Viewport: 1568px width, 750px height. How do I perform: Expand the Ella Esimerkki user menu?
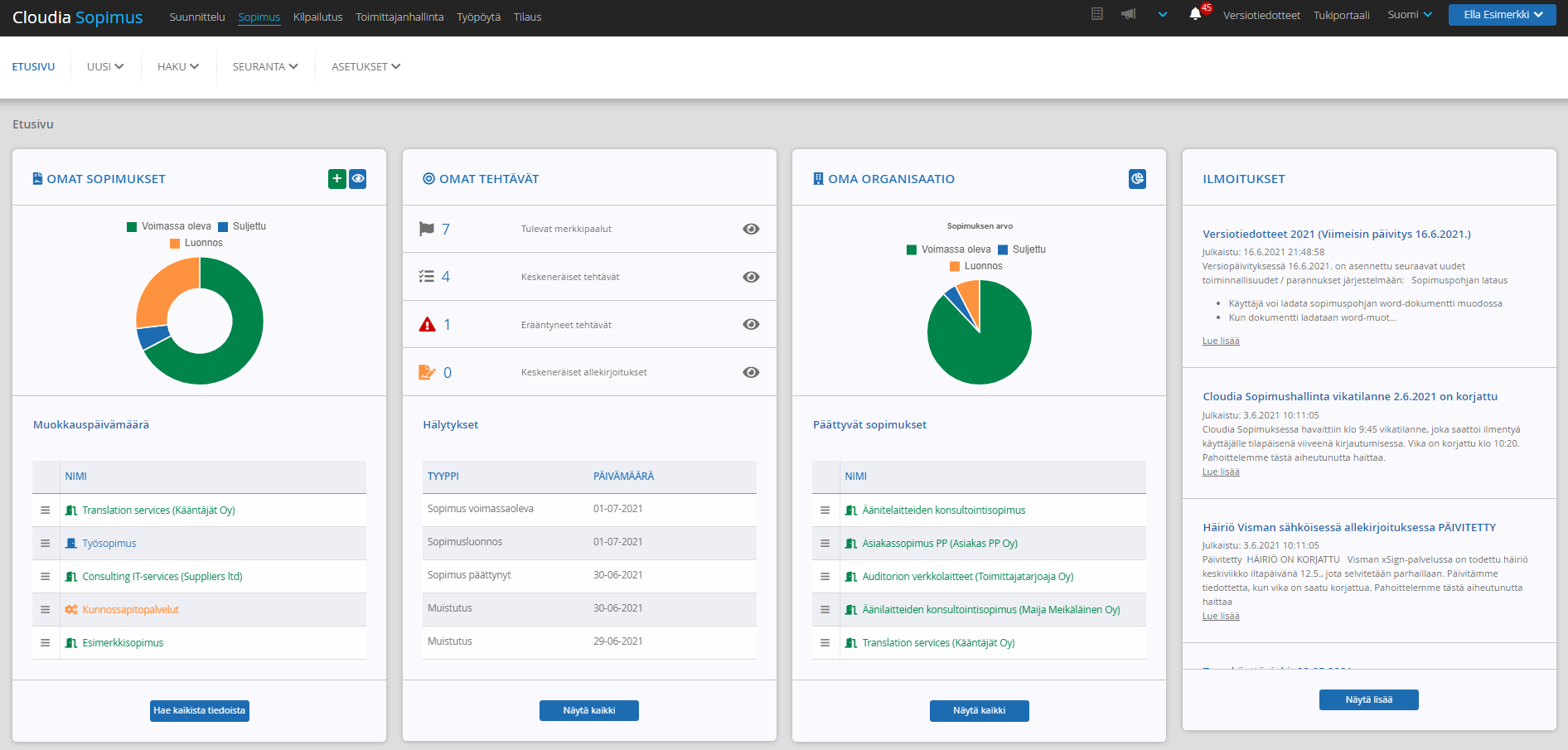coord(1503,15)
